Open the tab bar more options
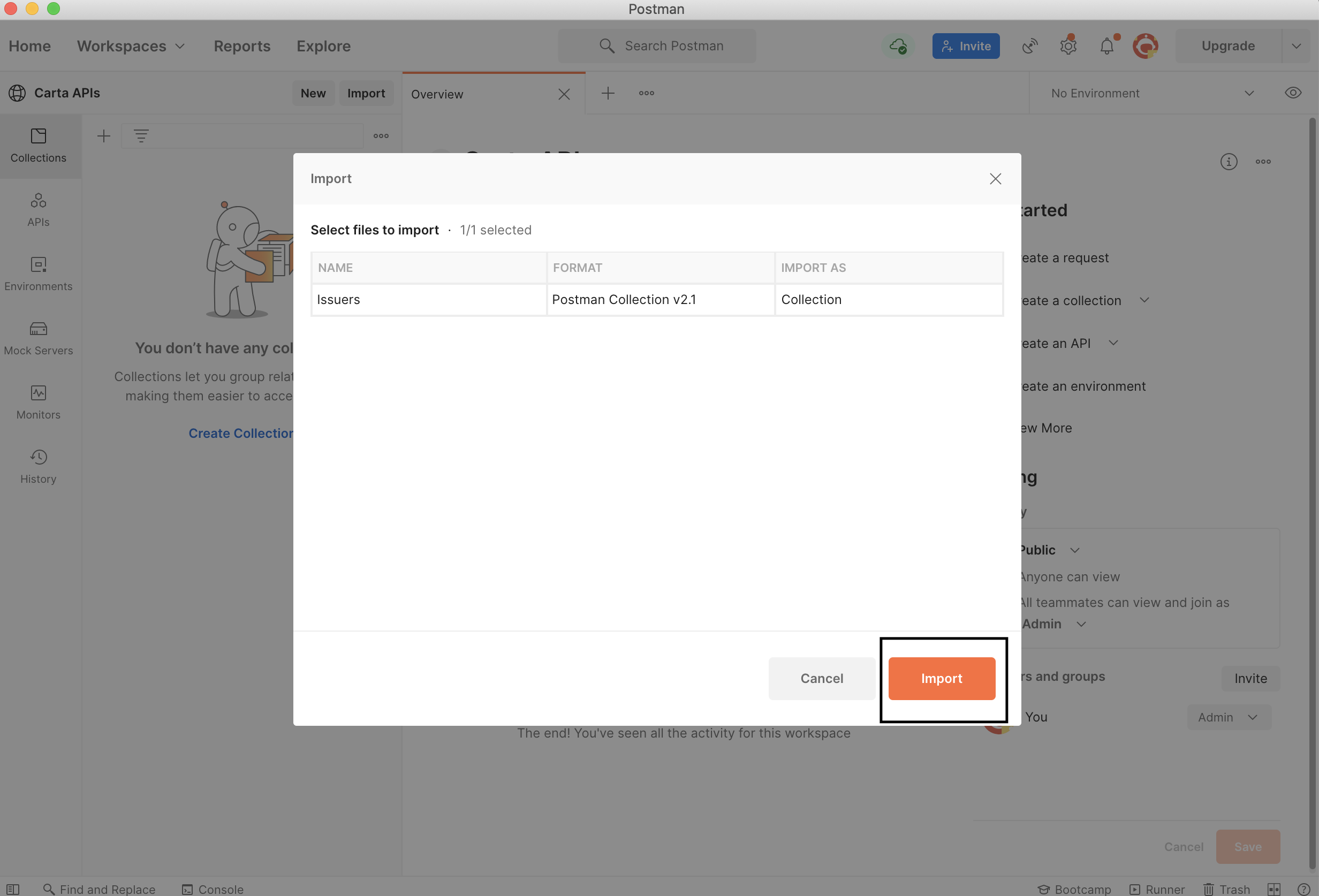 647,93
